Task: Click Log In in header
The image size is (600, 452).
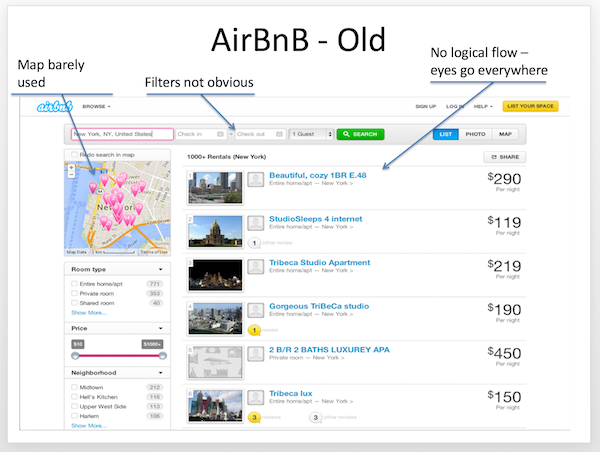Action: pos(455,106)
